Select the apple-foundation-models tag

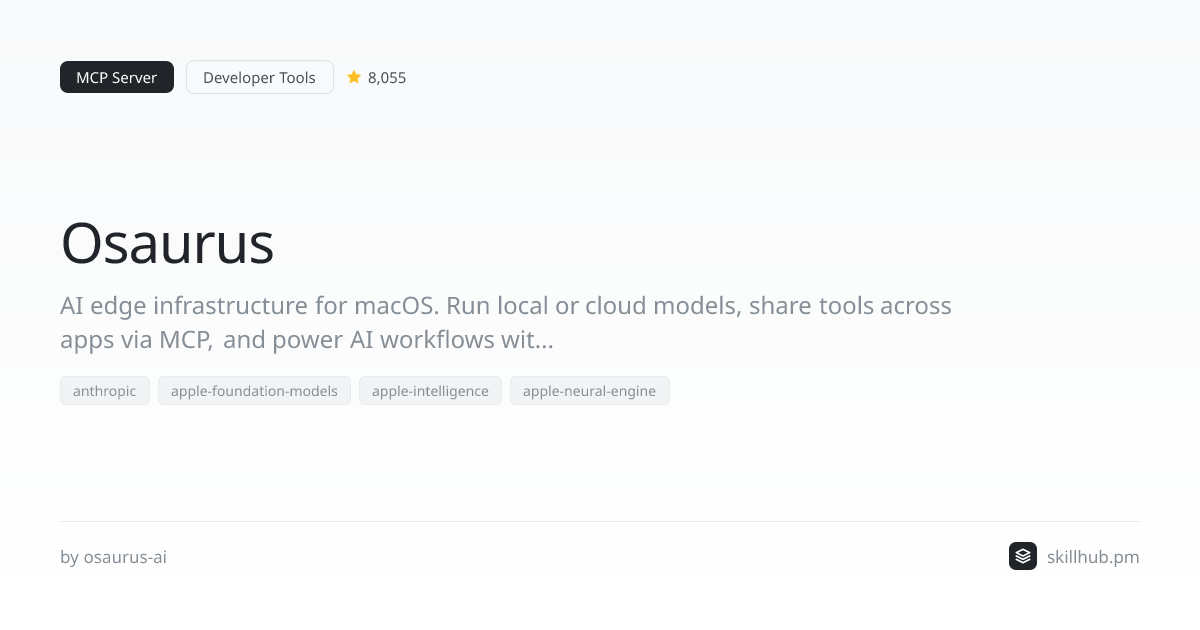tap(254, 391)
